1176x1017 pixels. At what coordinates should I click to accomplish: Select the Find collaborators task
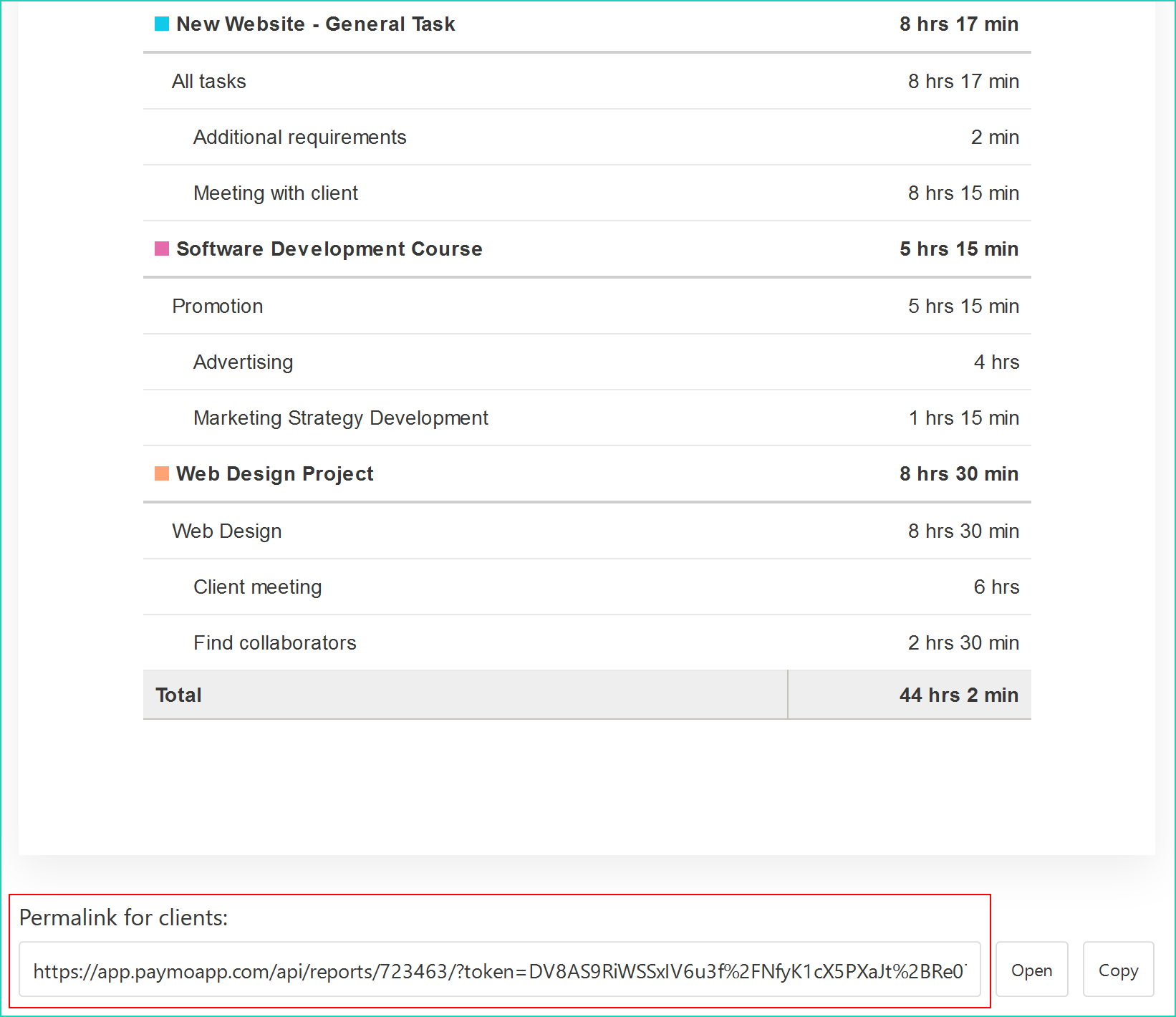[274, 642]
